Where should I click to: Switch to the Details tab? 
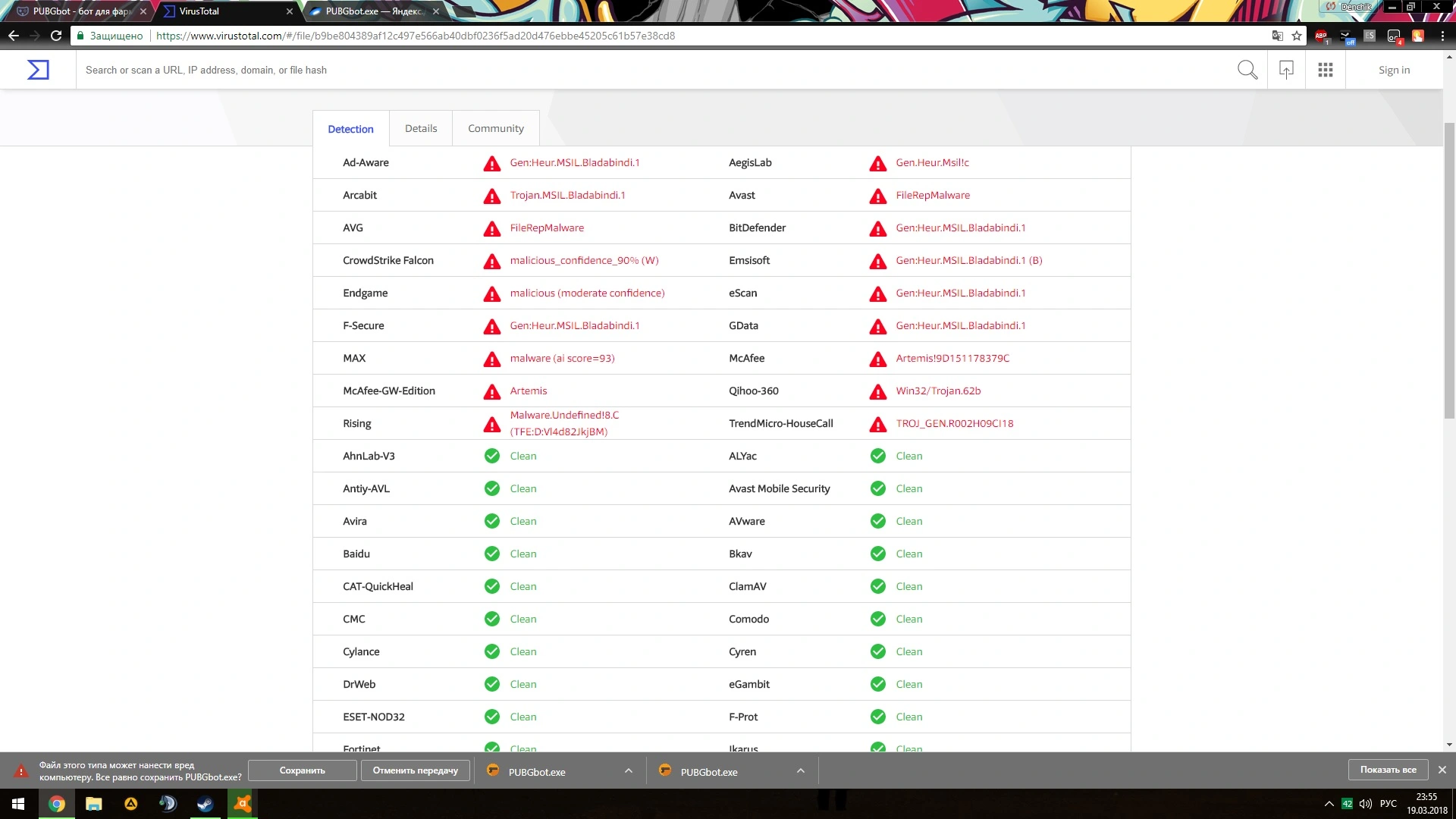coord(421,128)
